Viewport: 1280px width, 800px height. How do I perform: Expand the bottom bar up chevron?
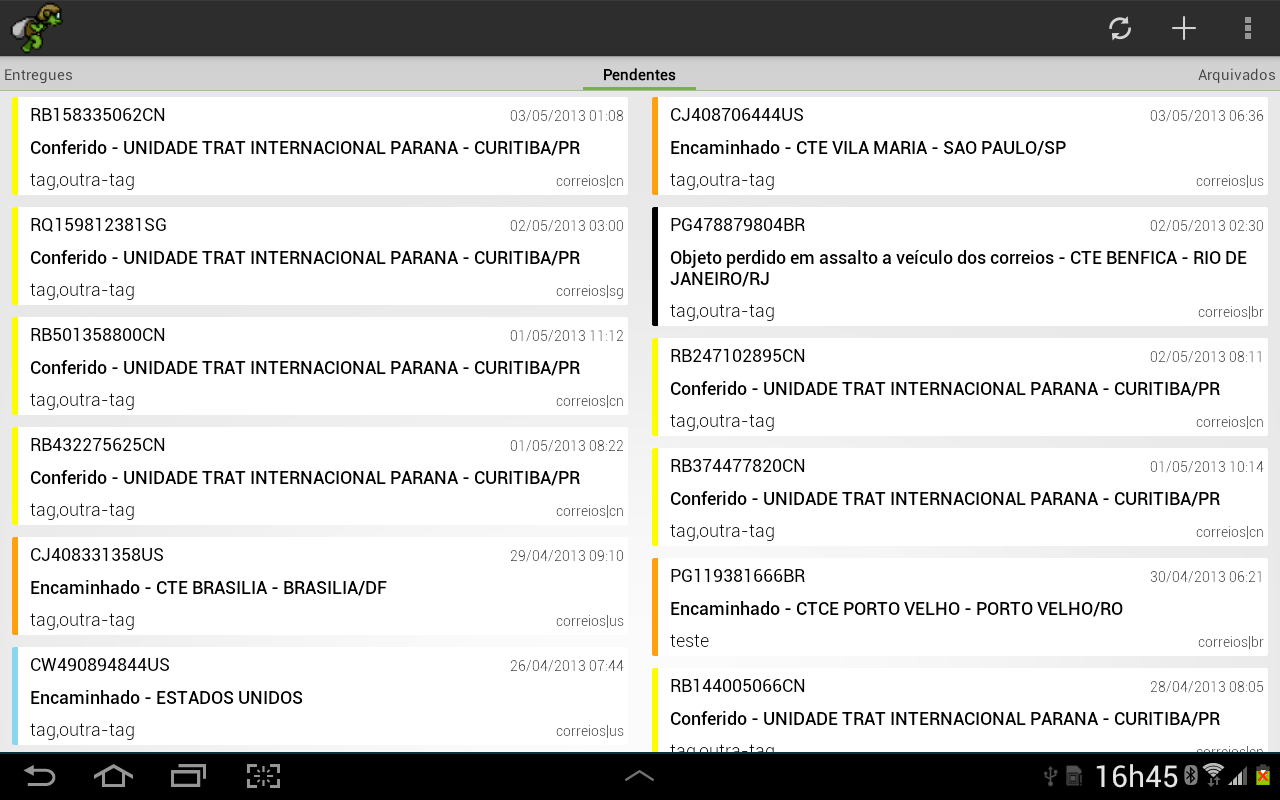click(639, 776)
